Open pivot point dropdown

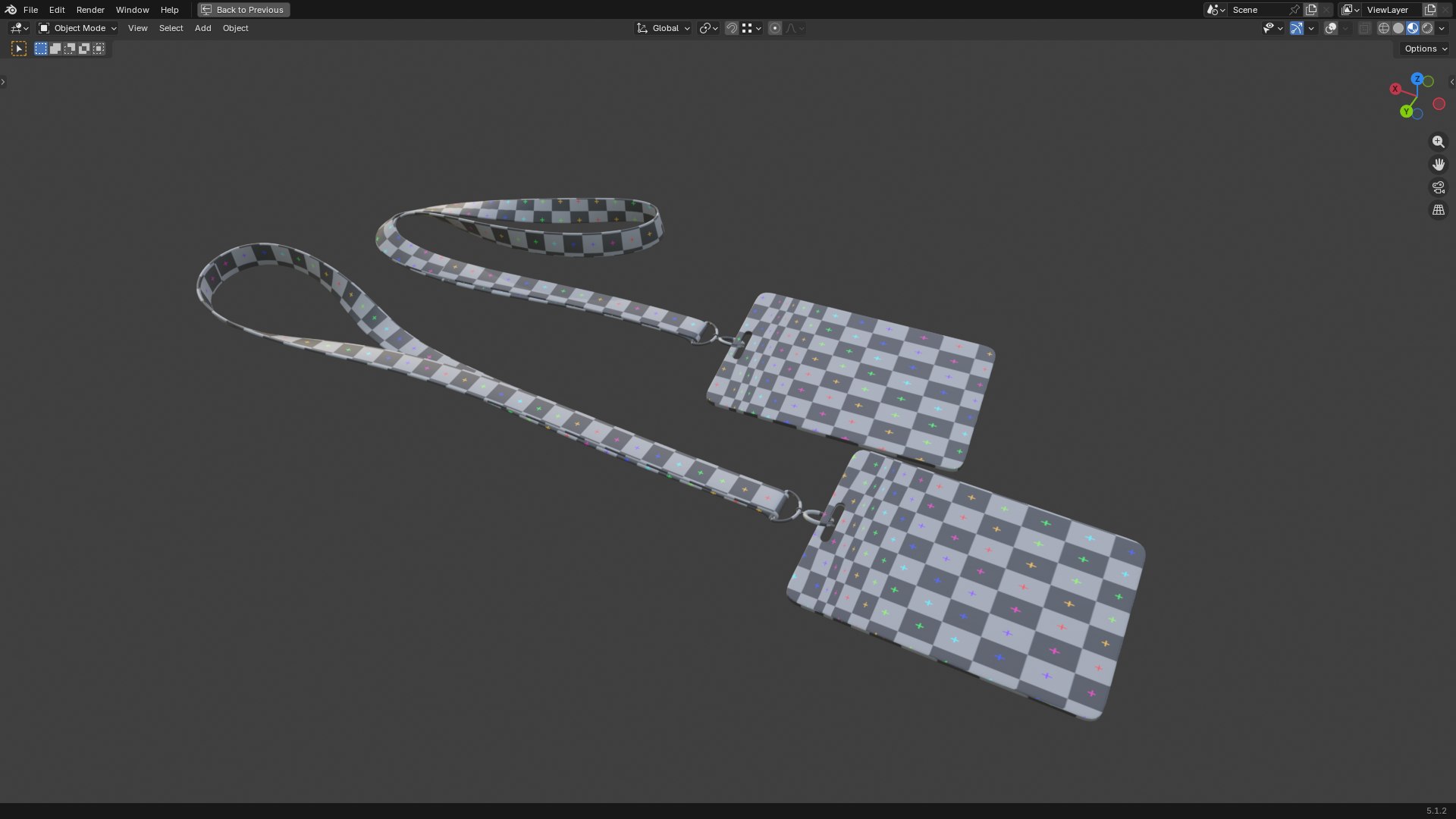(x=708, y=28)
